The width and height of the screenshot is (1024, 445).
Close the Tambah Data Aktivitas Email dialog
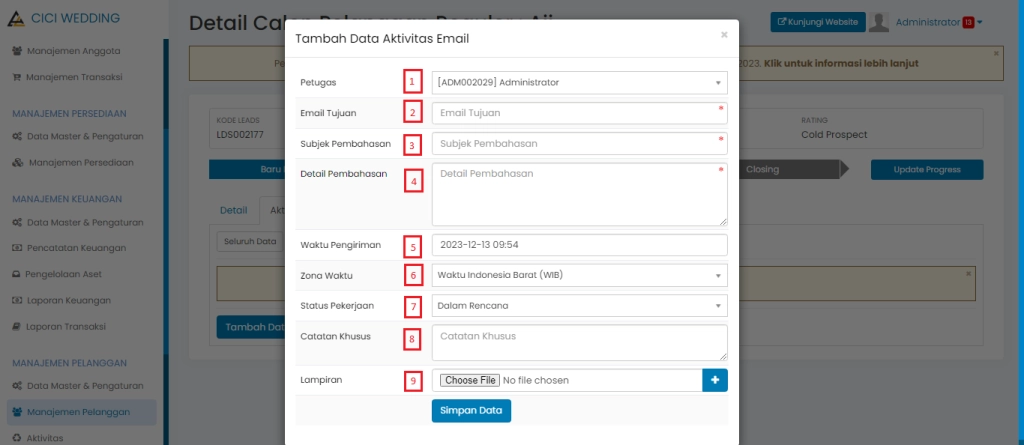click(724, 34)
